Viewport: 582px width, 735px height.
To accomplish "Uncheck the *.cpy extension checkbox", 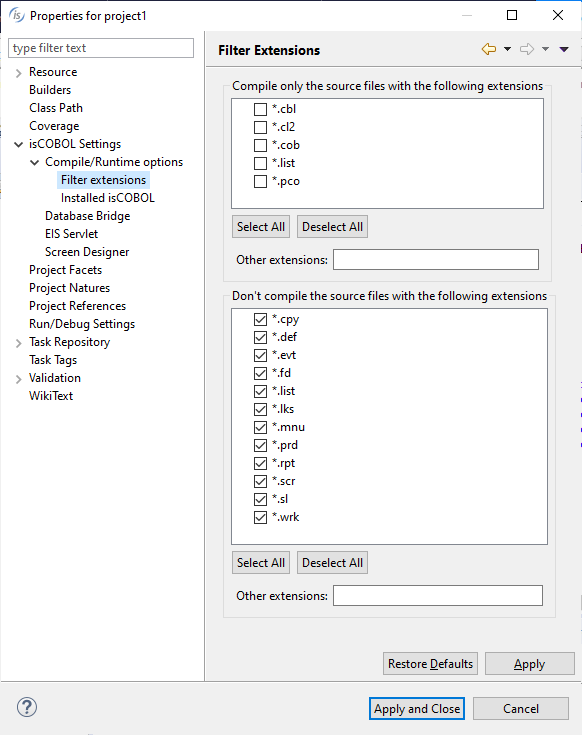I will [x=260, y=319].
